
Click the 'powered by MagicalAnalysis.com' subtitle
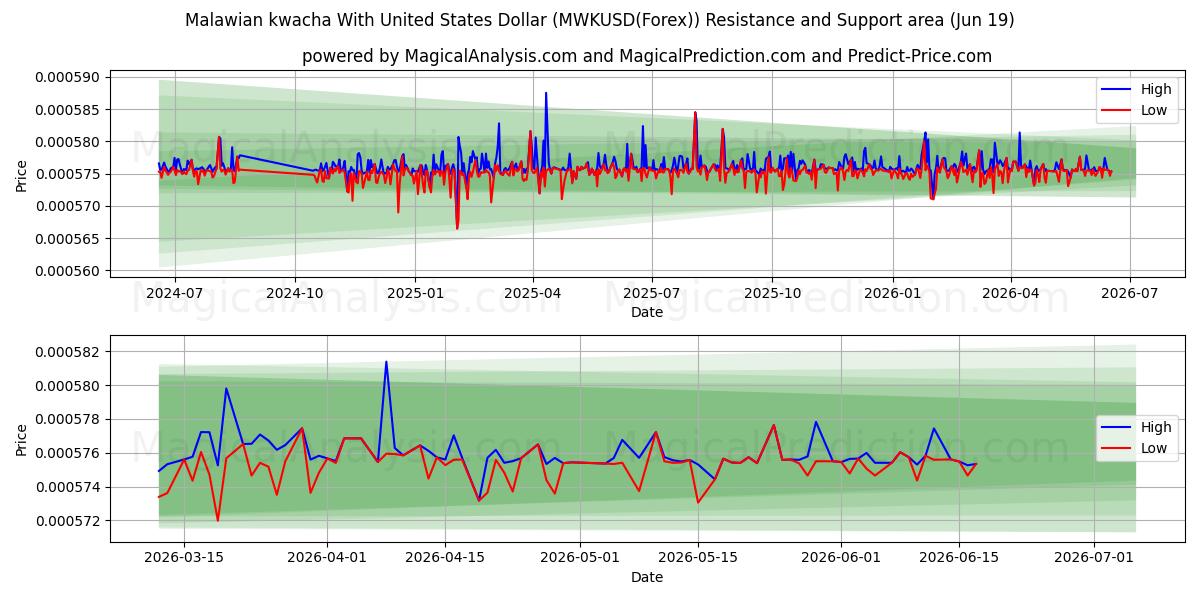[647, 56]
